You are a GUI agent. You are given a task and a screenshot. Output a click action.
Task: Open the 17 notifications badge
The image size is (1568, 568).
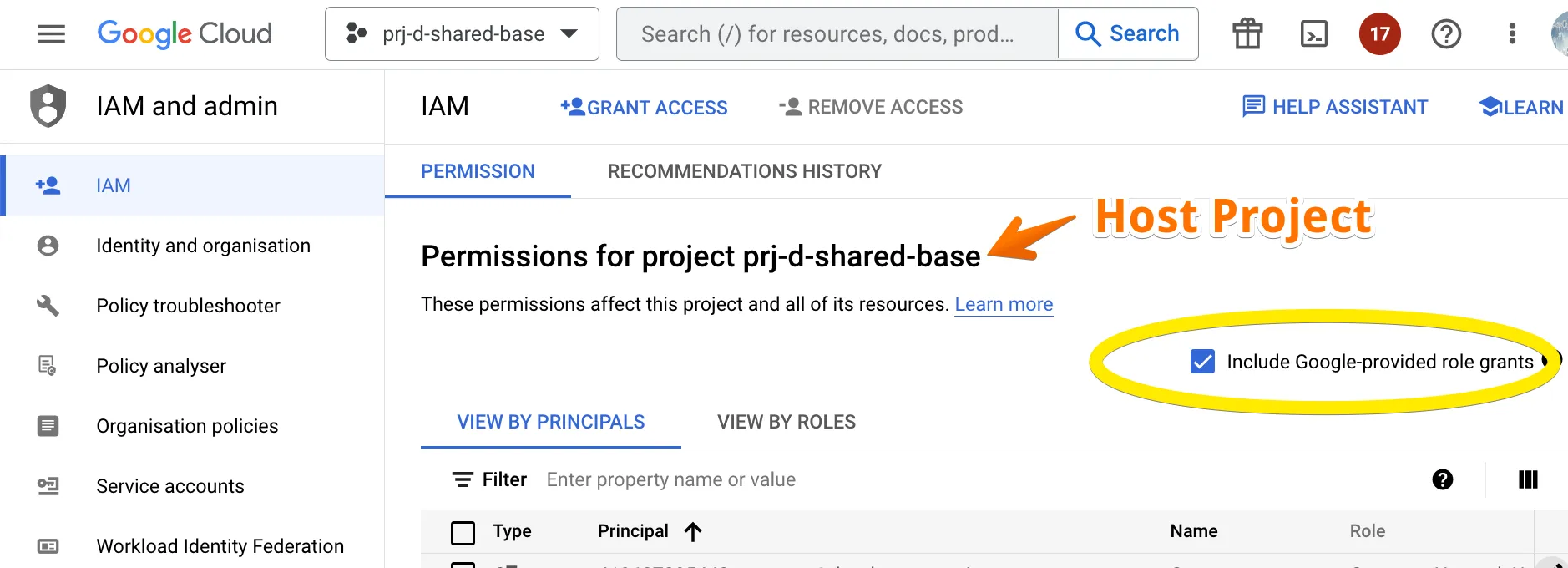point(1379,34)
